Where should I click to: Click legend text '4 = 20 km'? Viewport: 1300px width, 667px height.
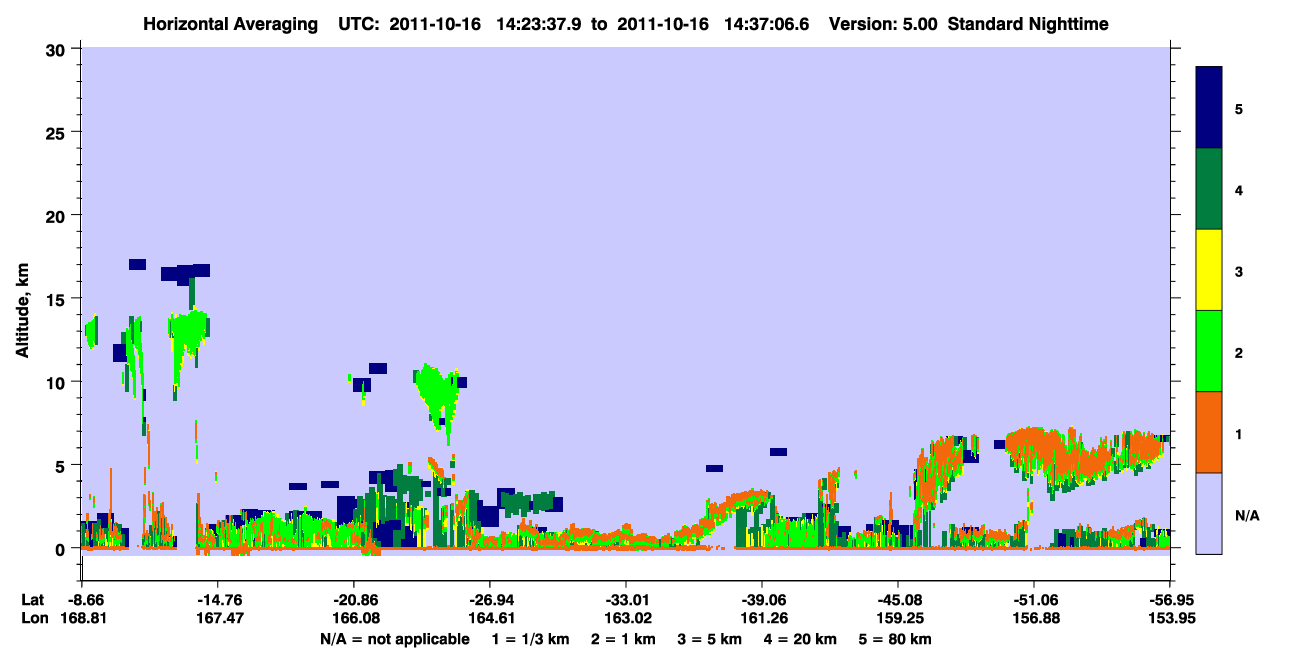tap(799, 639)
